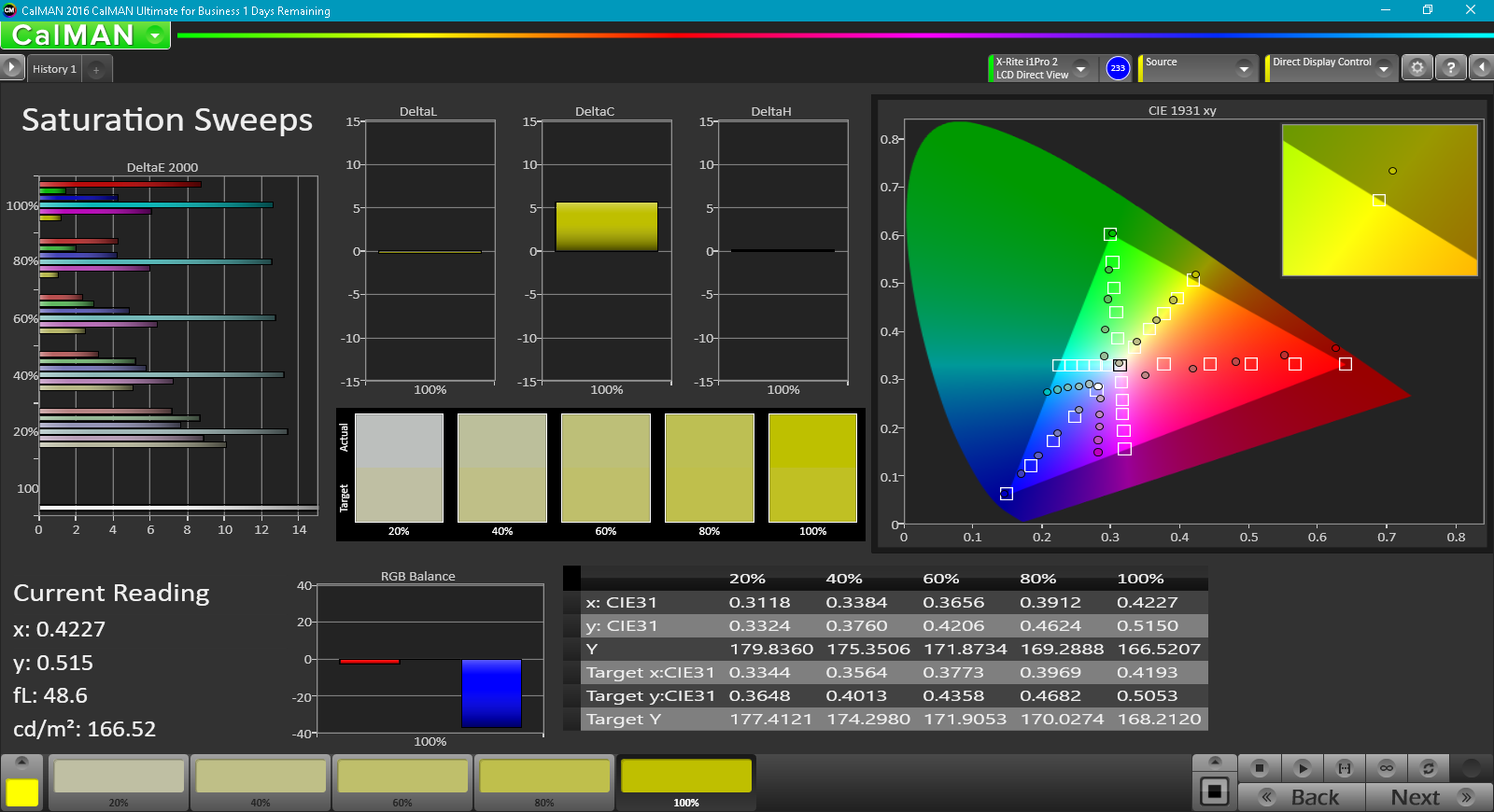Click the 100% Actual/Target comparison patch
1494x812 pixels.
812,468
